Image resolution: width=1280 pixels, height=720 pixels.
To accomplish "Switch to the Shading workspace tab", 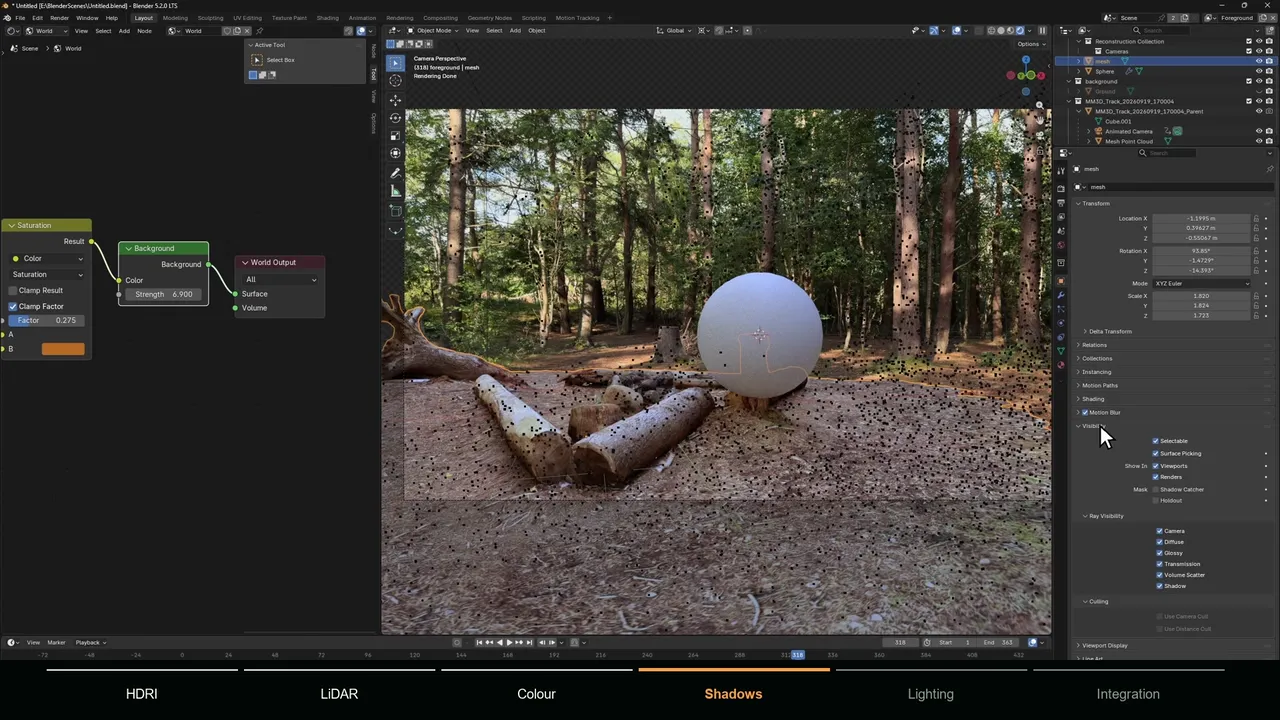I will (327, 18).
